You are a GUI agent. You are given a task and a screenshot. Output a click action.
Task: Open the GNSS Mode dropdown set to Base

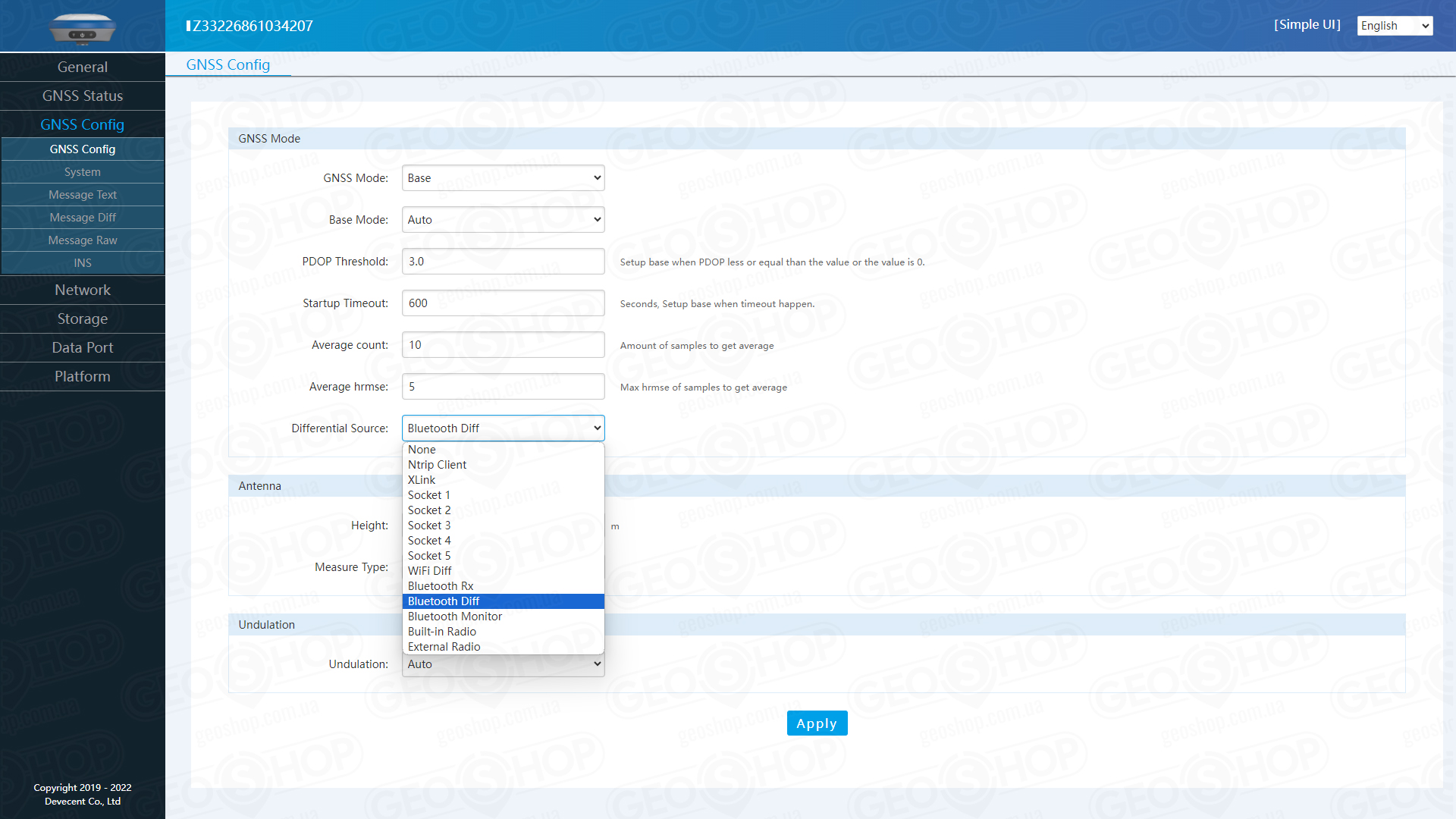tap(503, 178)
